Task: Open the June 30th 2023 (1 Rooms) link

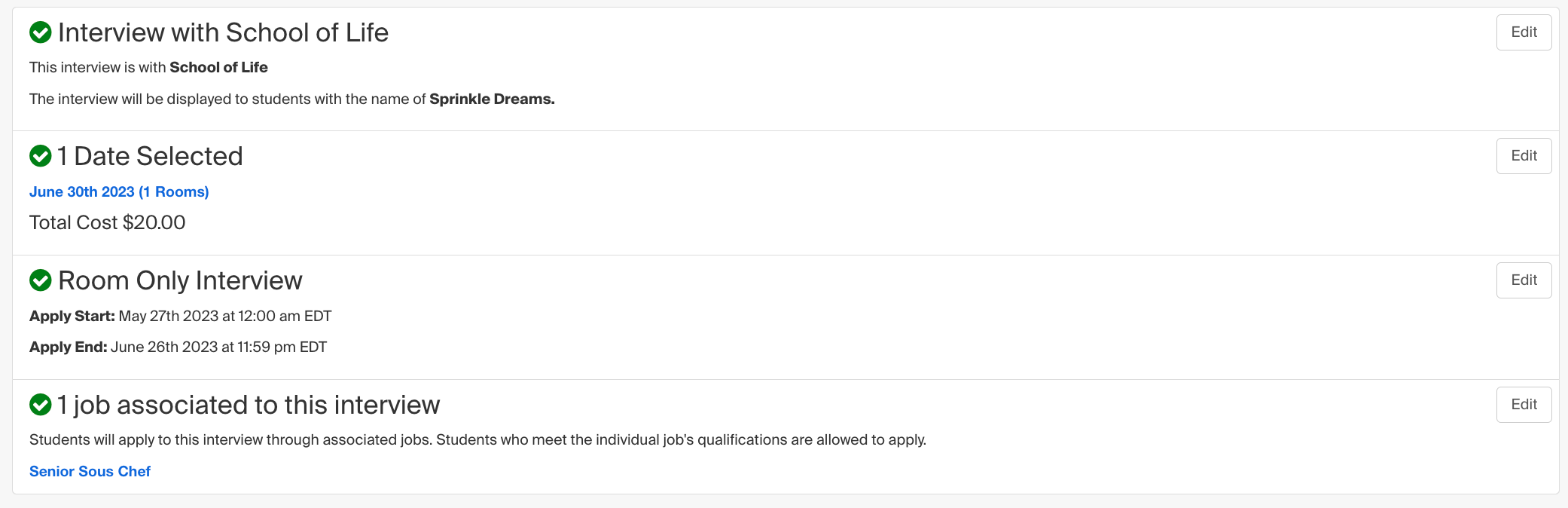Action: 119,192
